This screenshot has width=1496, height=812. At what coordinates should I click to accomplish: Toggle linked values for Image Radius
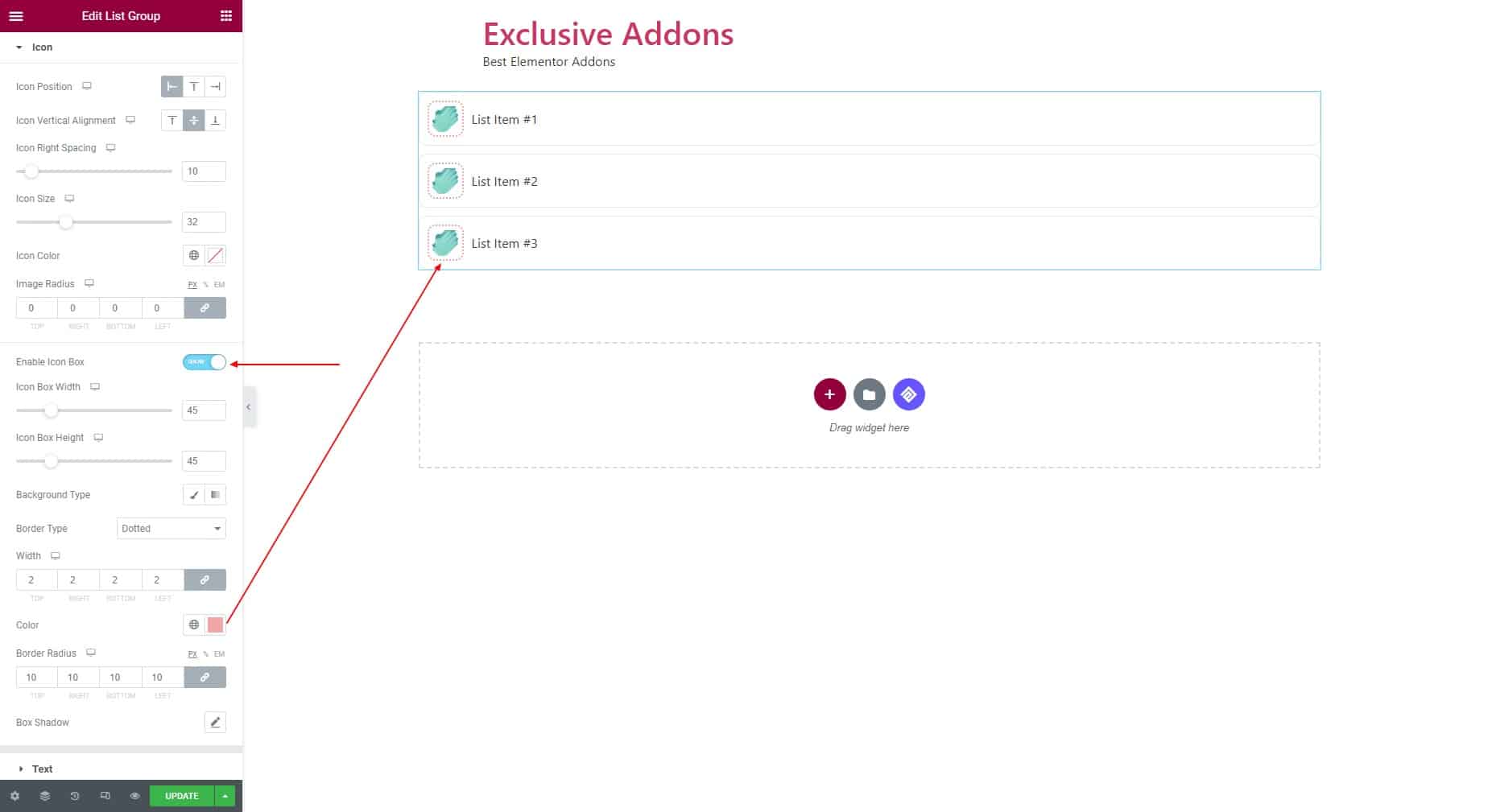[x=205, y=308]
